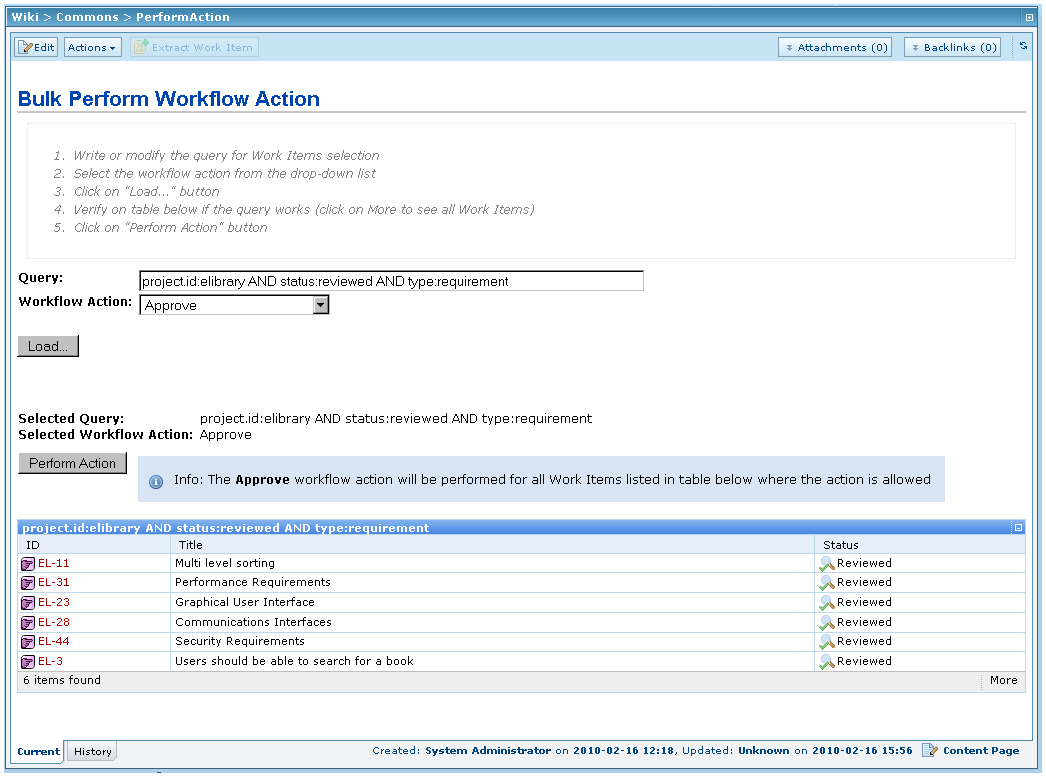Viewport: 1046px width, 777px height.
Task: Collapse the wiki page via top-right square icon
Action: (1031, 16)
